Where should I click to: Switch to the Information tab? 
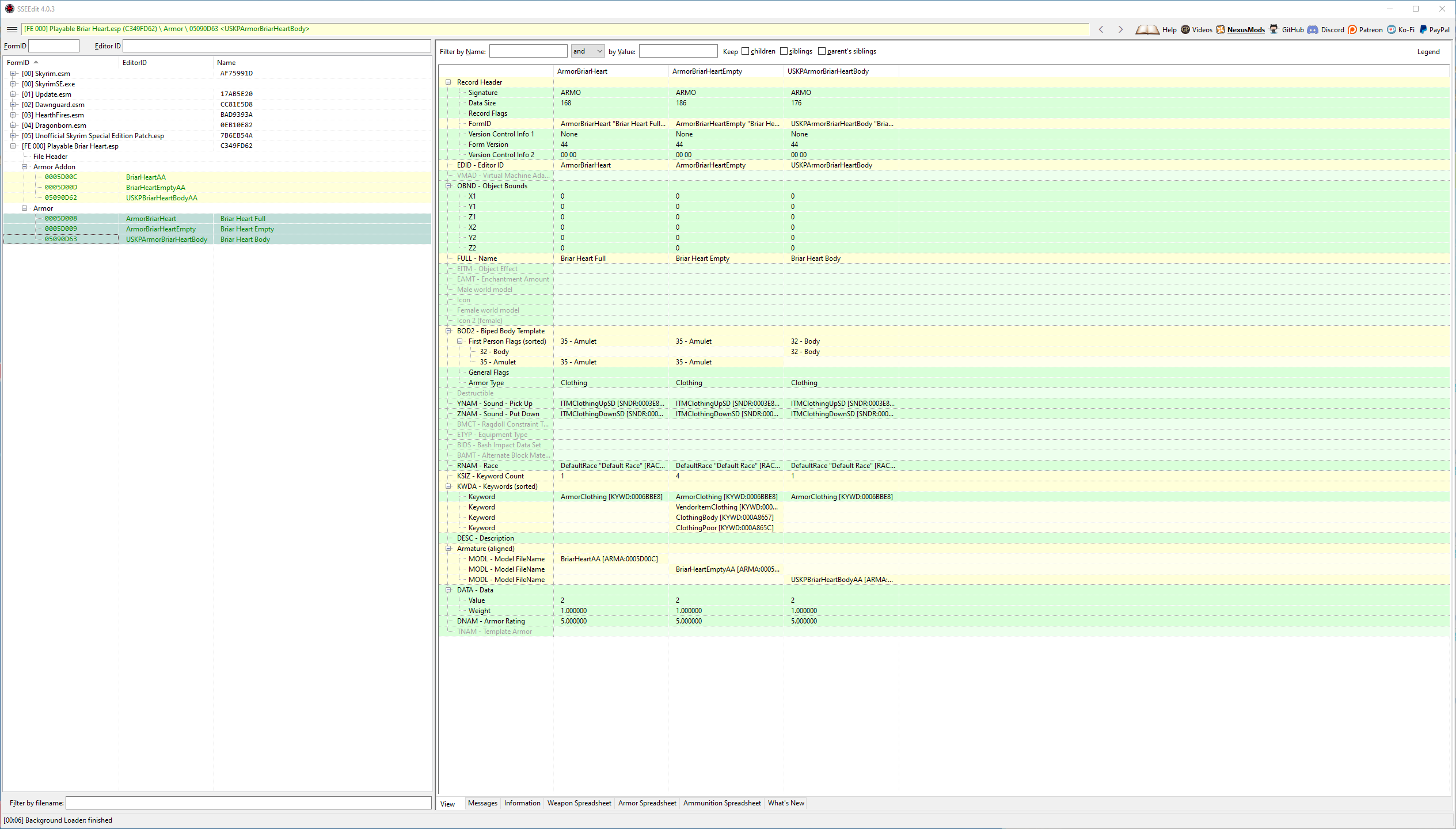[x=522, y=803]
